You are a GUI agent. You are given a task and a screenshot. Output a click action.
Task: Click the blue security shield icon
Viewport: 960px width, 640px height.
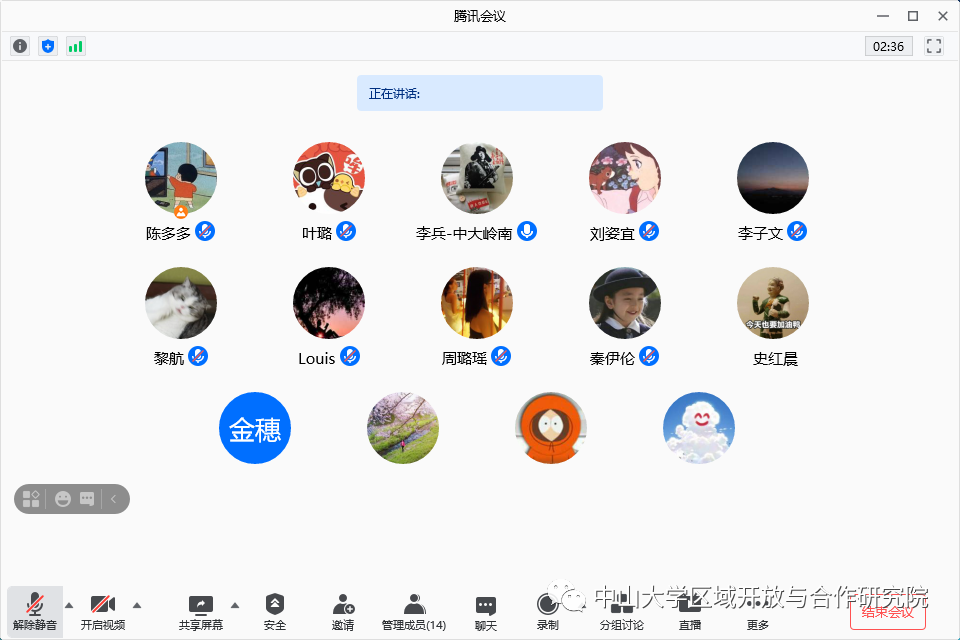pos(48,46)
